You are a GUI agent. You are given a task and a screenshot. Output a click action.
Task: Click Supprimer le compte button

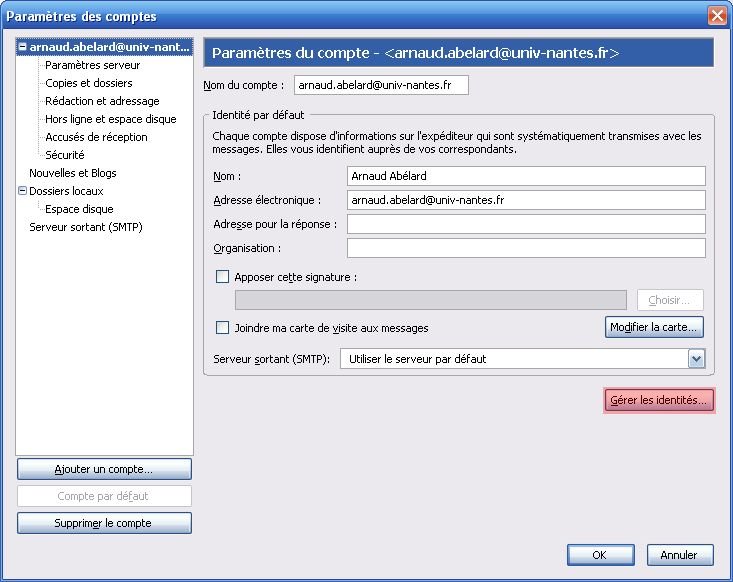coord(104,523)
